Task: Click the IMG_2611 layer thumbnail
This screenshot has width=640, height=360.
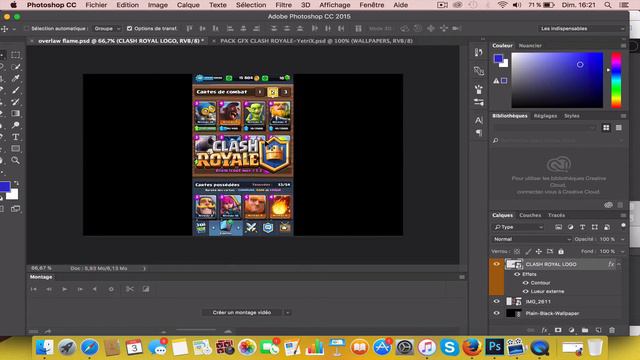Action: click(x=513, y=302)
